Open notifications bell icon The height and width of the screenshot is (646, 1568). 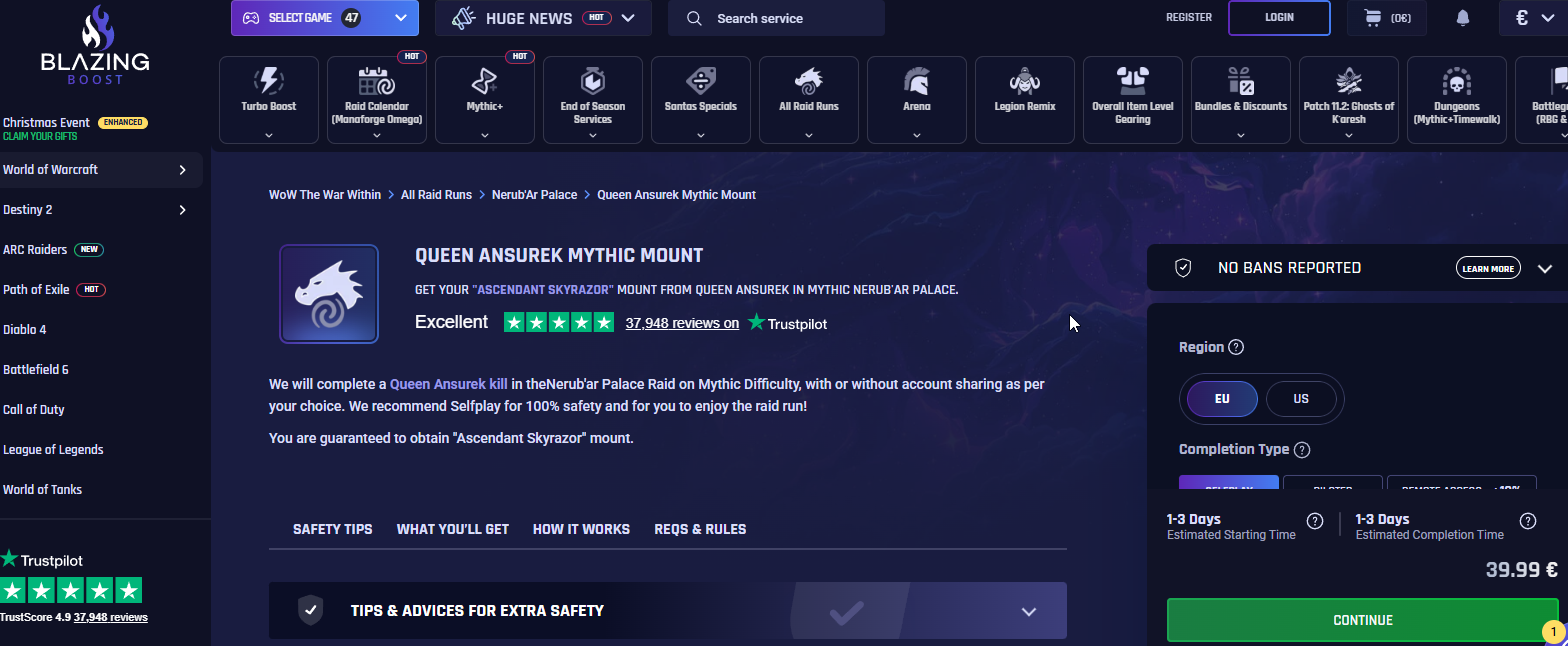1463,18
